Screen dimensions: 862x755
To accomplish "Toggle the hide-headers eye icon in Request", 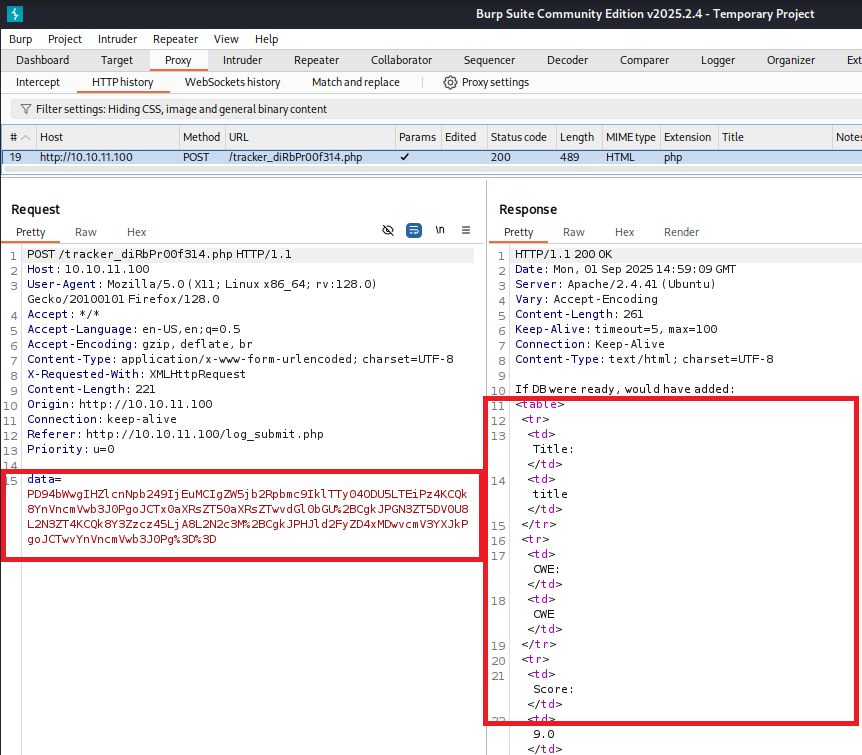I will click(388, 230).
